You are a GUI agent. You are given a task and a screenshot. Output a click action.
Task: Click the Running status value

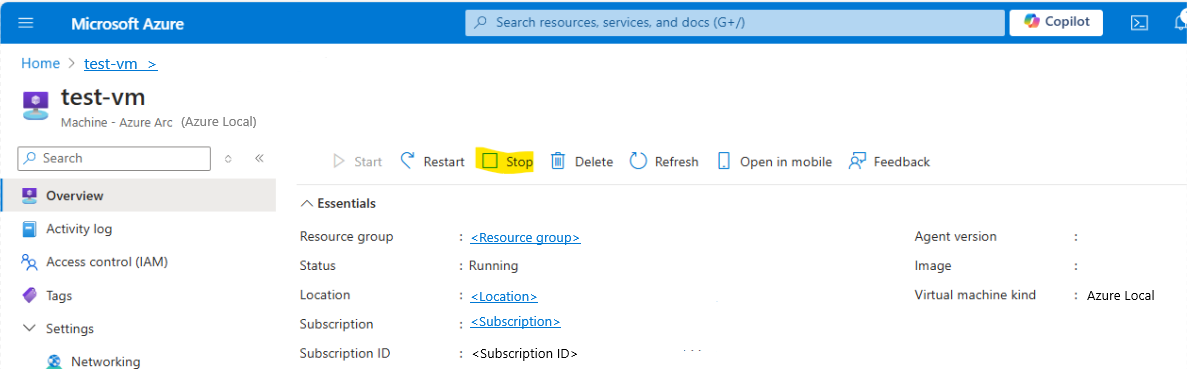[x=493, y=266]
